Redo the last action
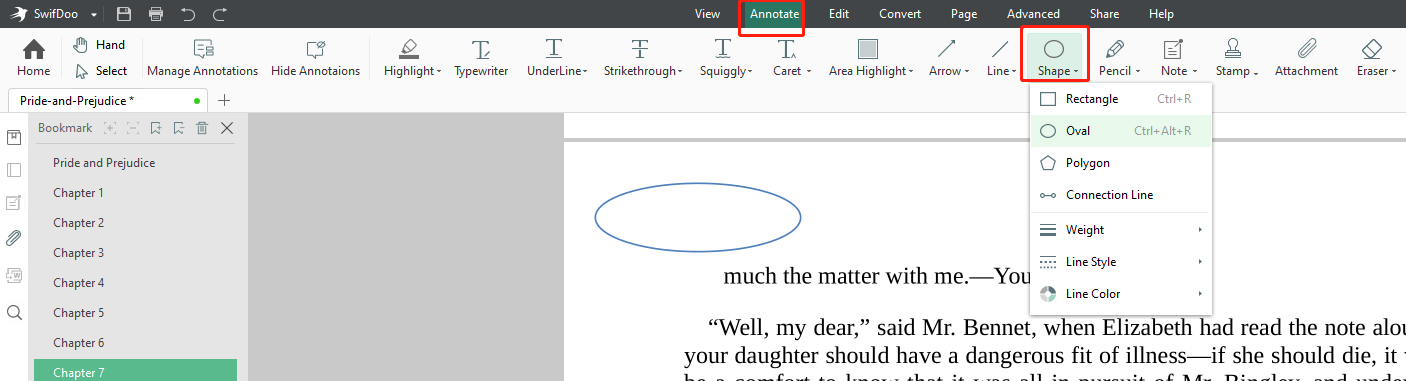The width and height of the screenshot is (1406, 381). point(220,14)
